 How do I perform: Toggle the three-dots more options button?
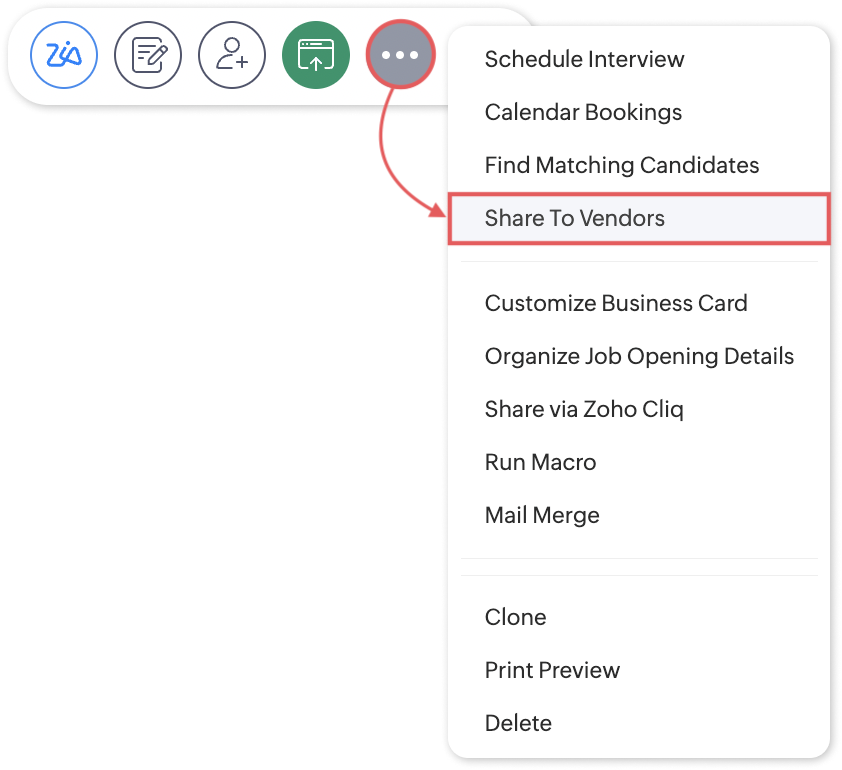[x=400, y=55]
